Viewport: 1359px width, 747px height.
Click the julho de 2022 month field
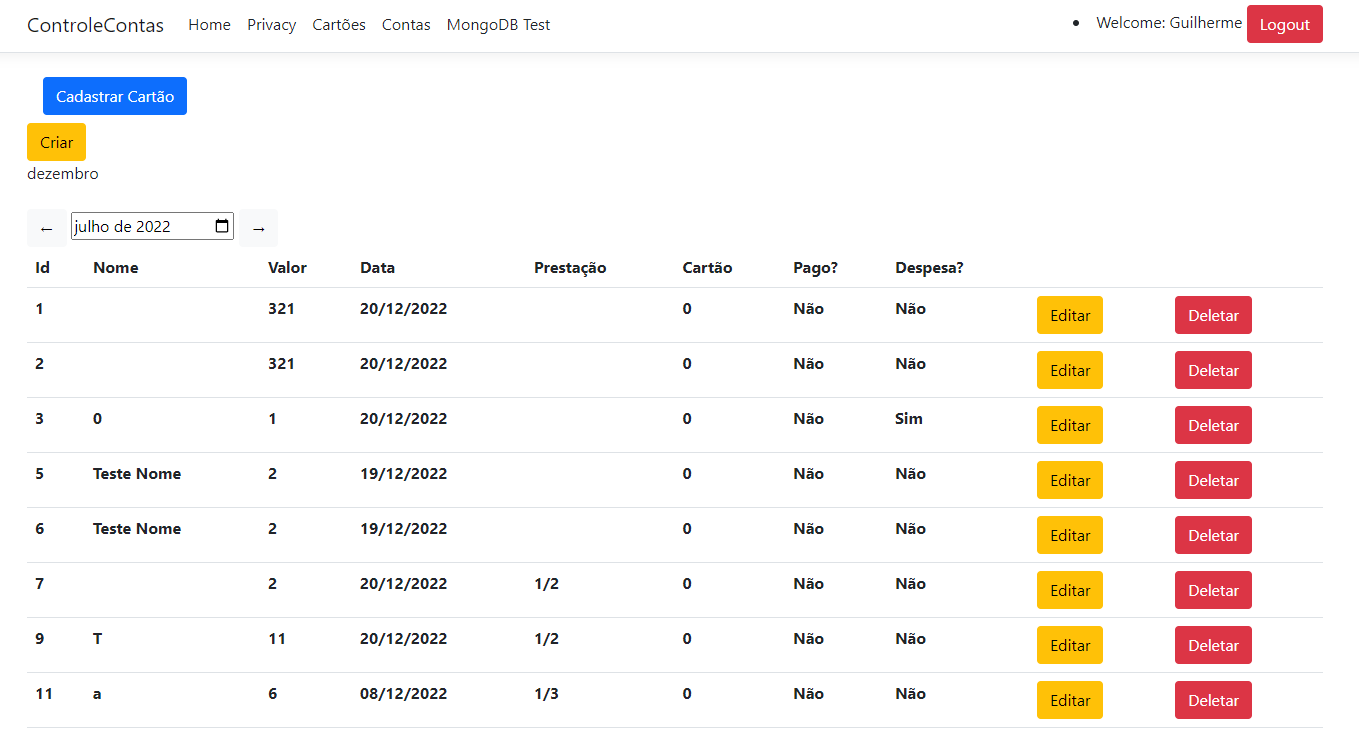point(152,227)
